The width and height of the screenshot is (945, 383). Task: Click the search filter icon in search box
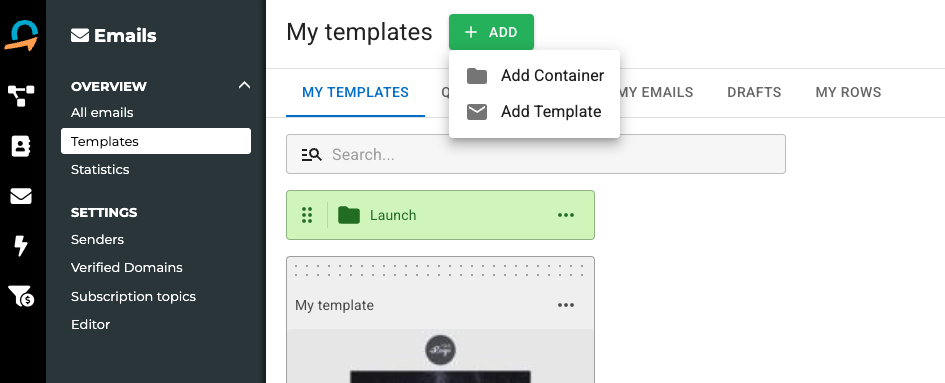[x=312, y=155]
